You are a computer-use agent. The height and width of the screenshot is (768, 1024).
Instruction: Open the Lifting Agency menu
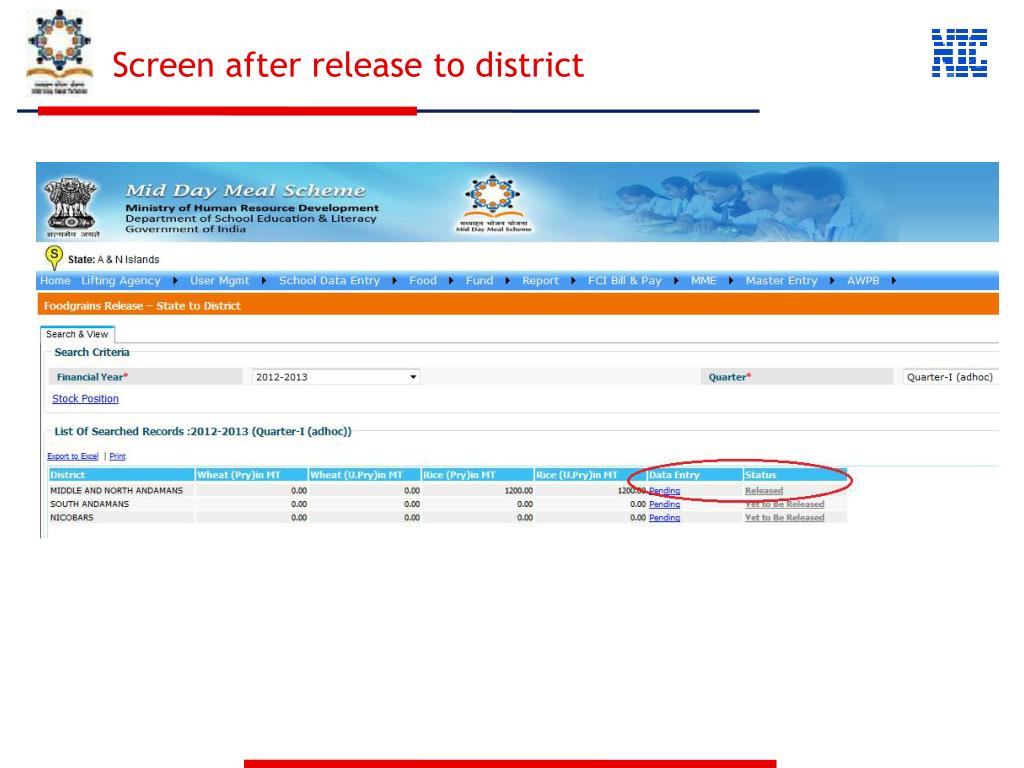coord(121,280)
